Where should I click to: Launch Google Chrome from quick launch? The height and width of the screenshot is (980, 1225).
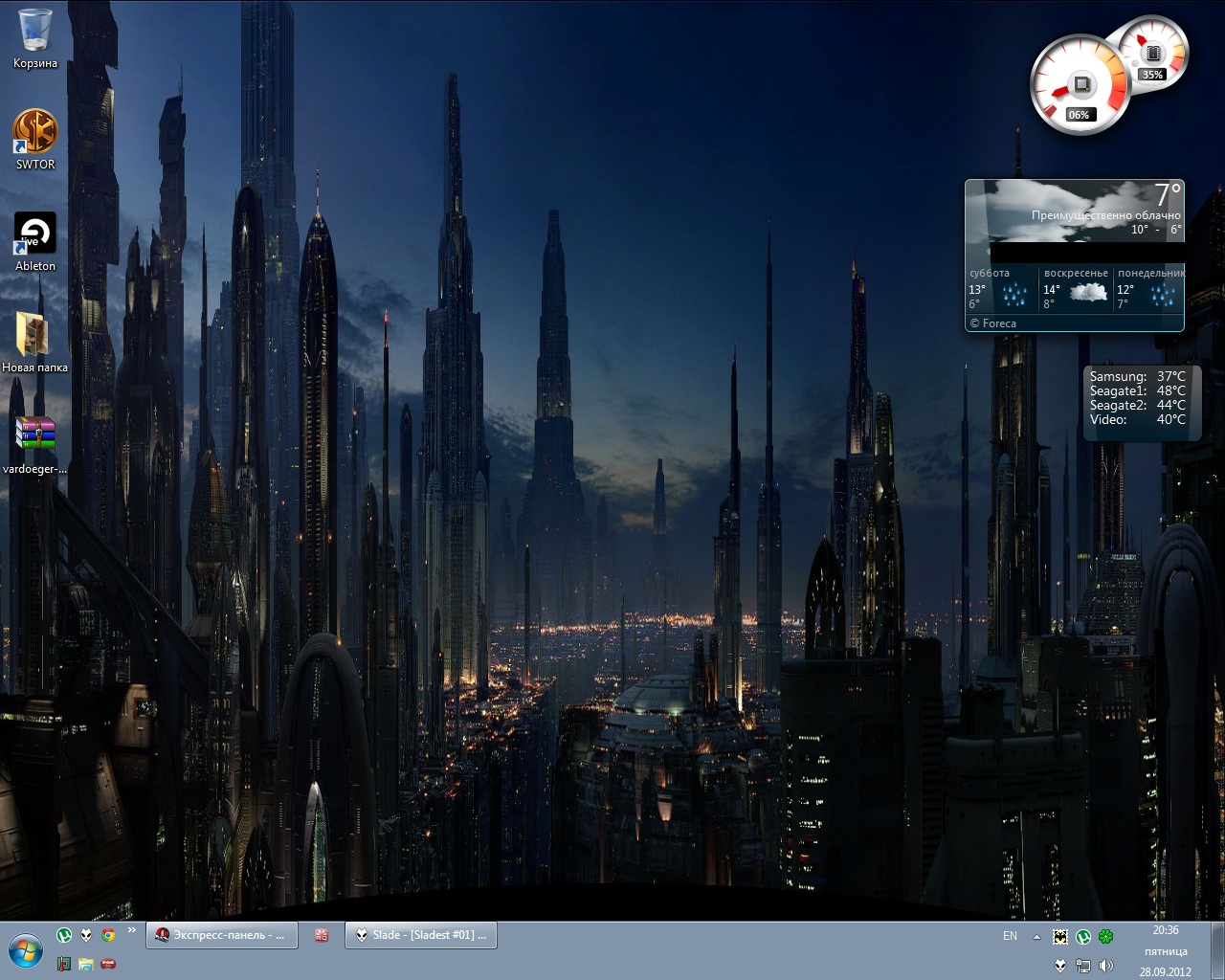click(108, 935)
